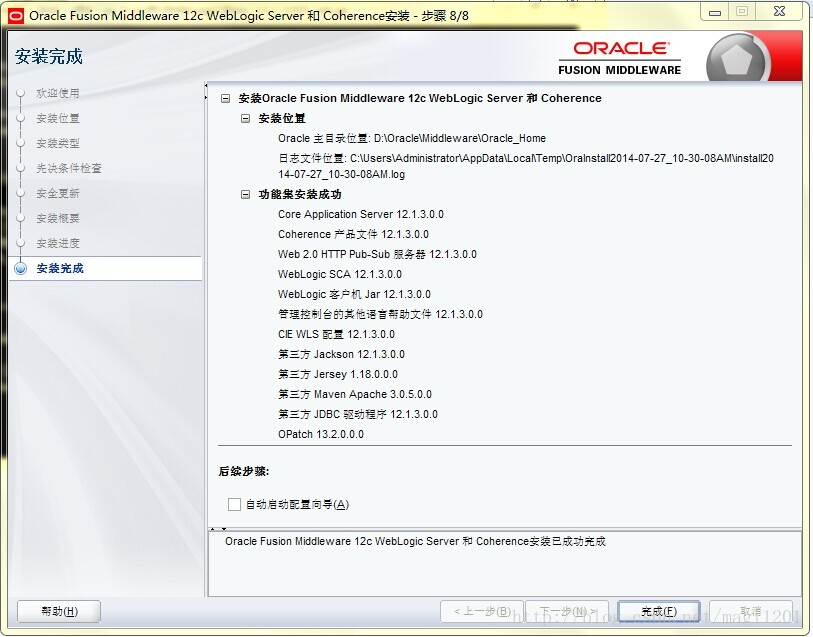Click the 完成(F) button
Screen dimensions: 813x637
coord(659,612)
